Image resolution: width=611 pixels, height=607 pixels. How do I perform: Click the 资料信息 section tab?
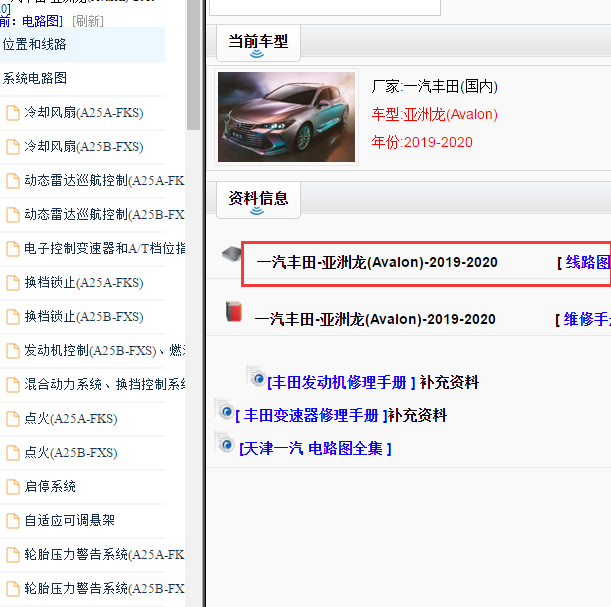[258, 200]
